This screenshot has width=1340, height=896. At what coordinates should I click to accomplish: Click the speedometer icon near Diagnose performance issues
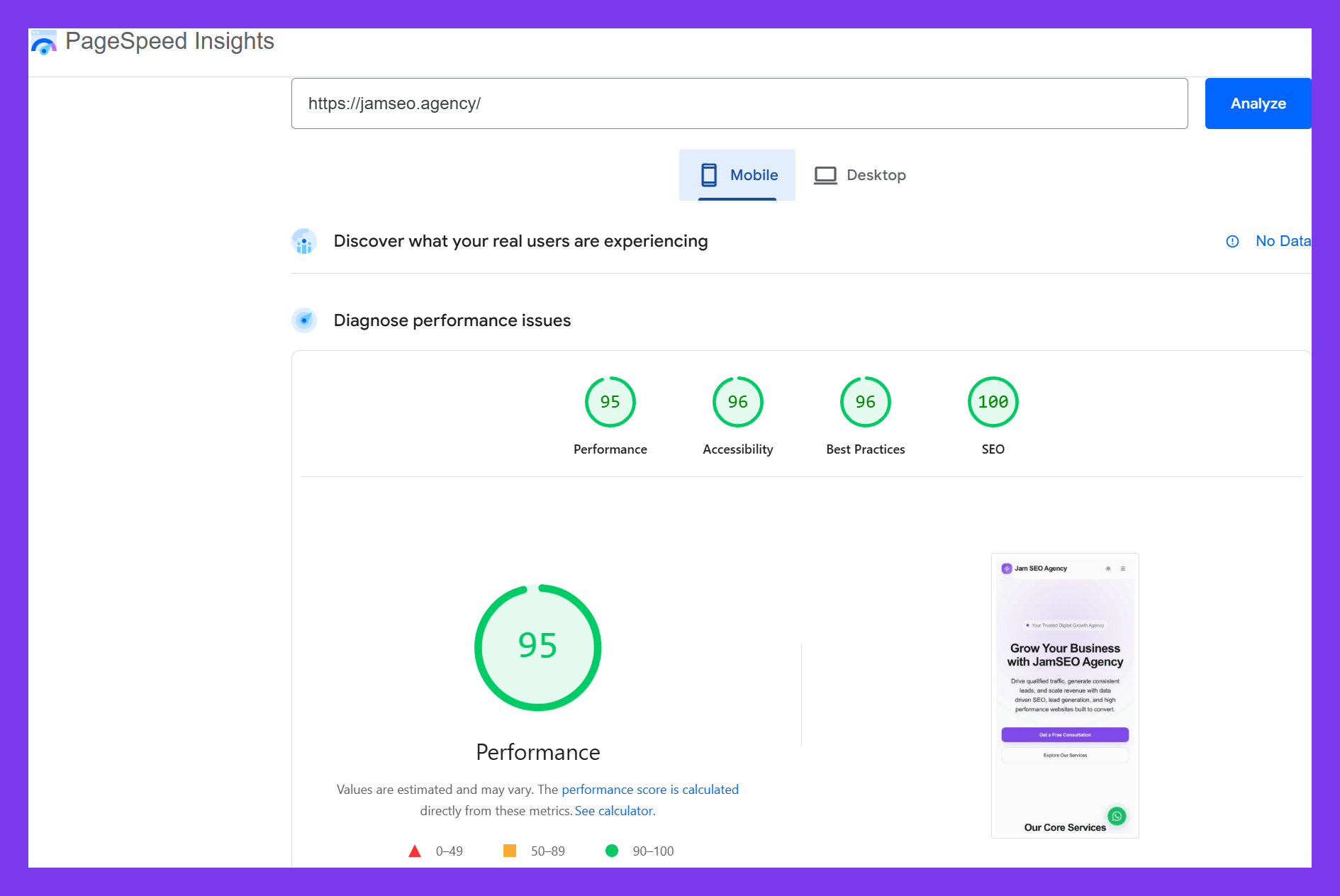tap(303, 320)
